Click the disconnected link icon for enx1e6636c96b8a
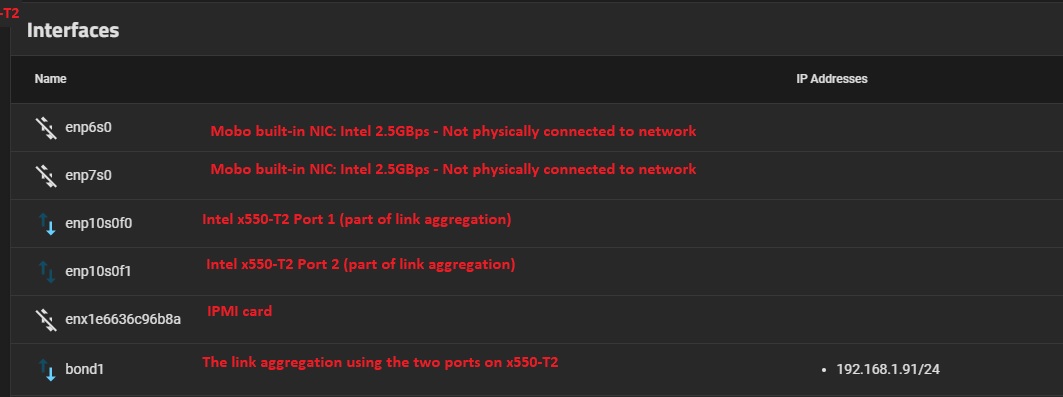 coord(45,319)
